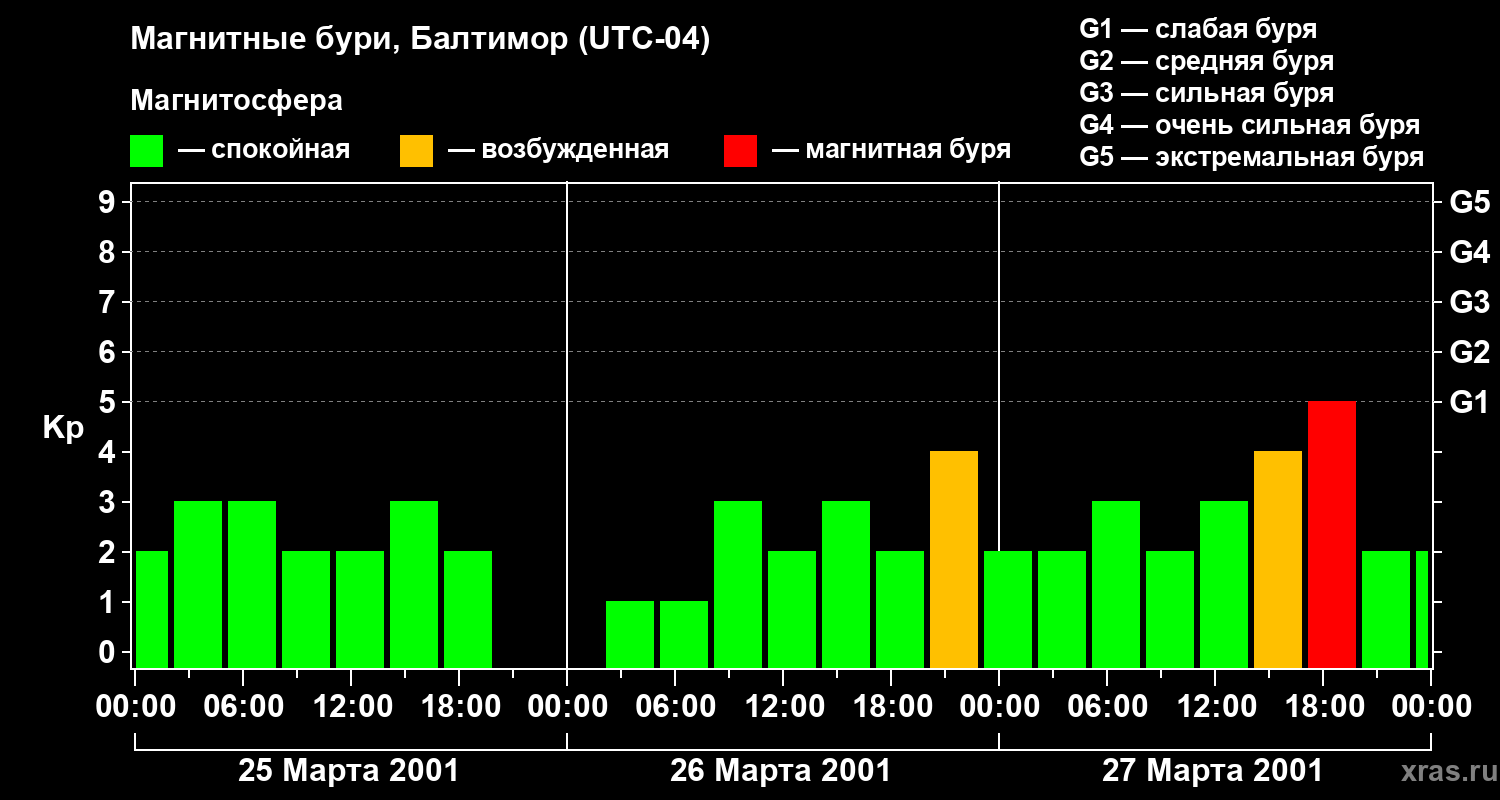Viewport: 1500px width, 800px height.
Task: Select the 25 Марта 17:00–20:00 green bar
Action: click(x=468, y=610)
